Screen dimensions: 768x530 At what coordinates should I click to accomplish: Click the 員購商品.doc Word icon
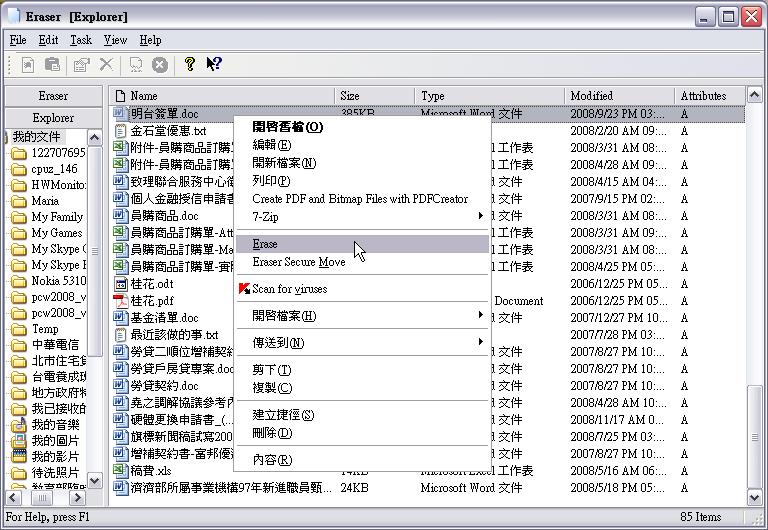[x=120, y=216]
